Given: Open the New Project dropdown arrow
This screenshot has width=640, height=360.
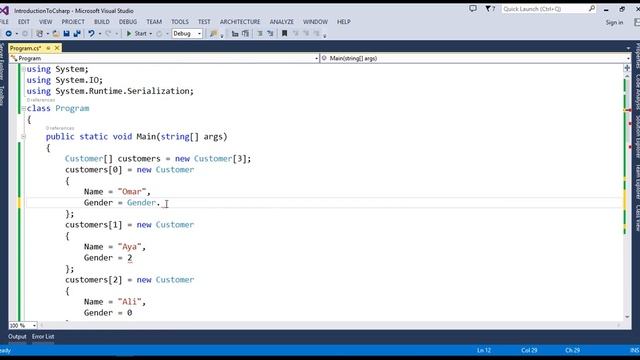Looking at the screenshot, I should pos(47,33).
